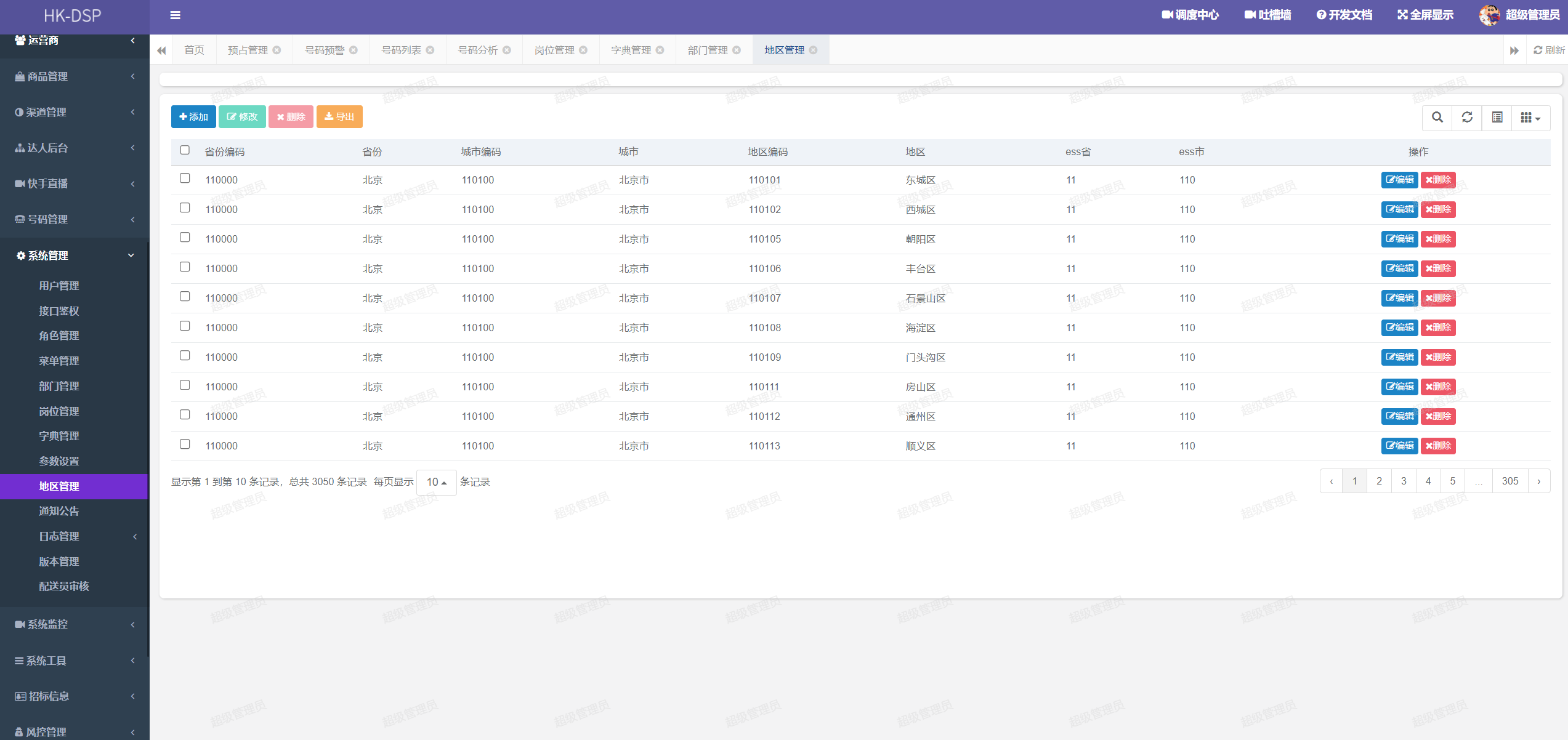Edit the 东城区 row

coord(1399,180)
